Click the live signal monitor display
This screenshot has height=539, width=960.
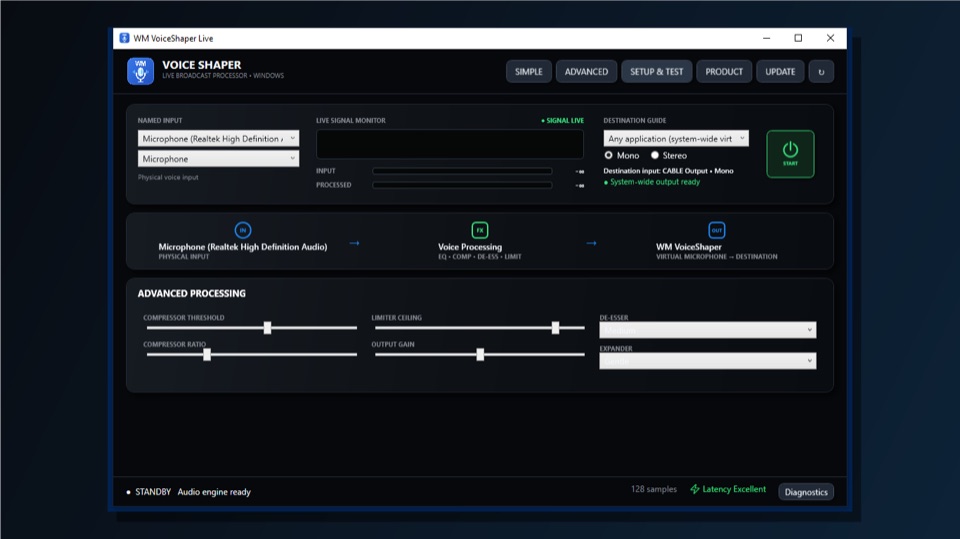[449, 144]
